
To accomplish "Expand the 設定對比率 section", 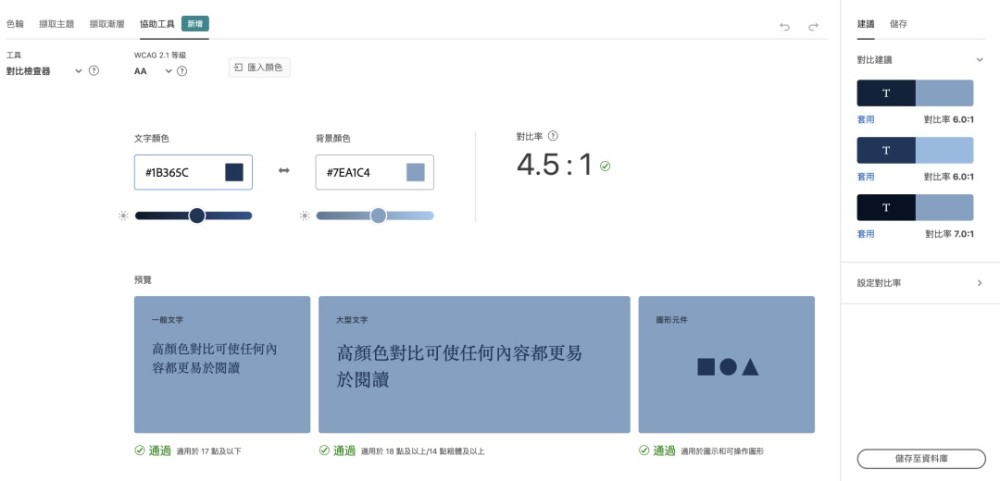I will 979,283.
